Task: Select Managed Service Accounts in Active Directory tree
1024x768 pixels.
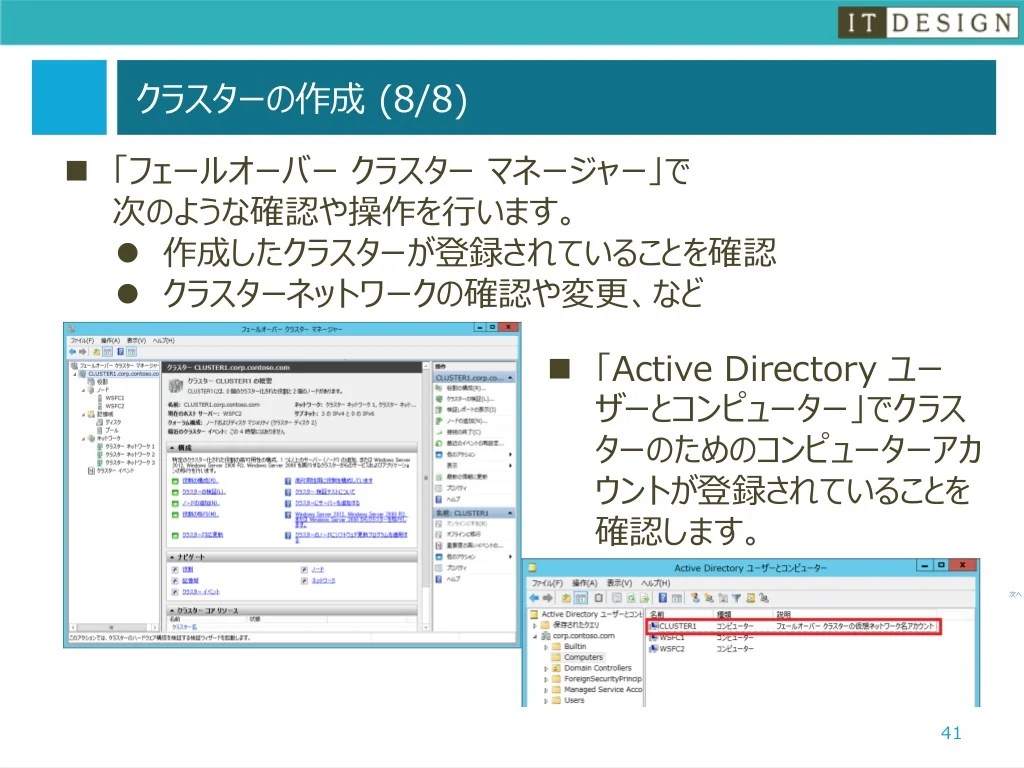Action: coord(603,690)
